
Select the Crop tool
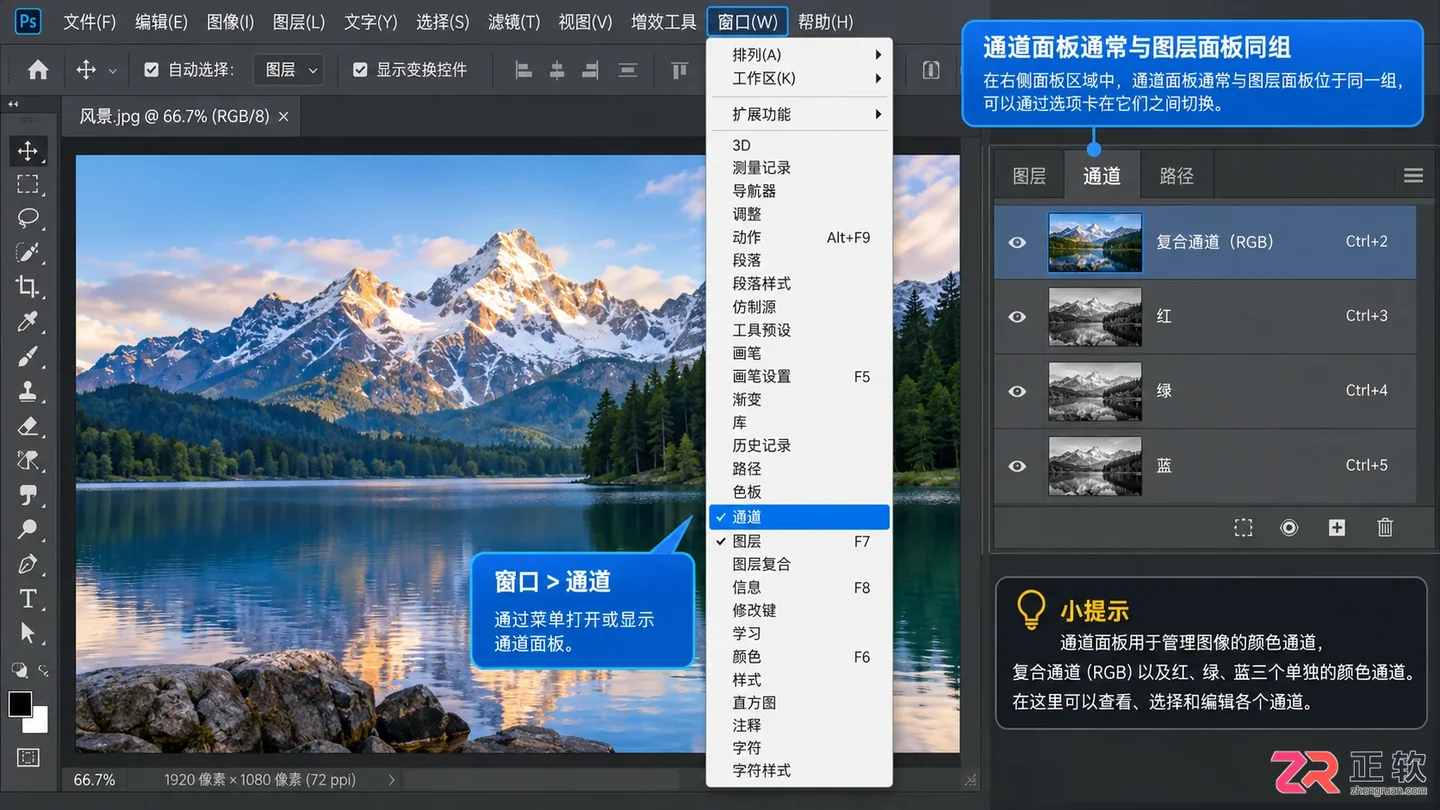pos(27,287)
